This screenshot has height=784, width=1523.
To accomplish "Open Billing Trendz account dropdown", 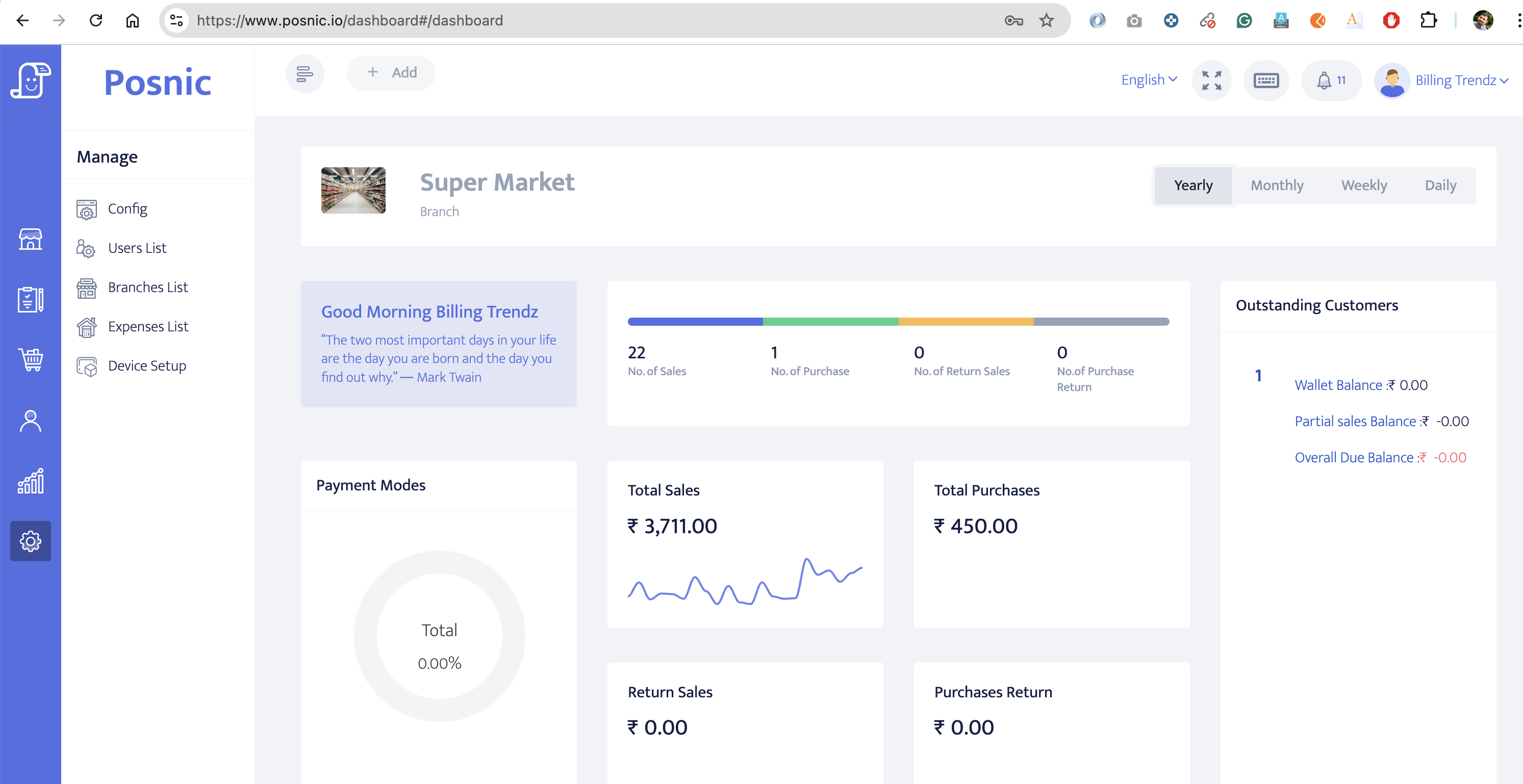I will point(1460,80).
